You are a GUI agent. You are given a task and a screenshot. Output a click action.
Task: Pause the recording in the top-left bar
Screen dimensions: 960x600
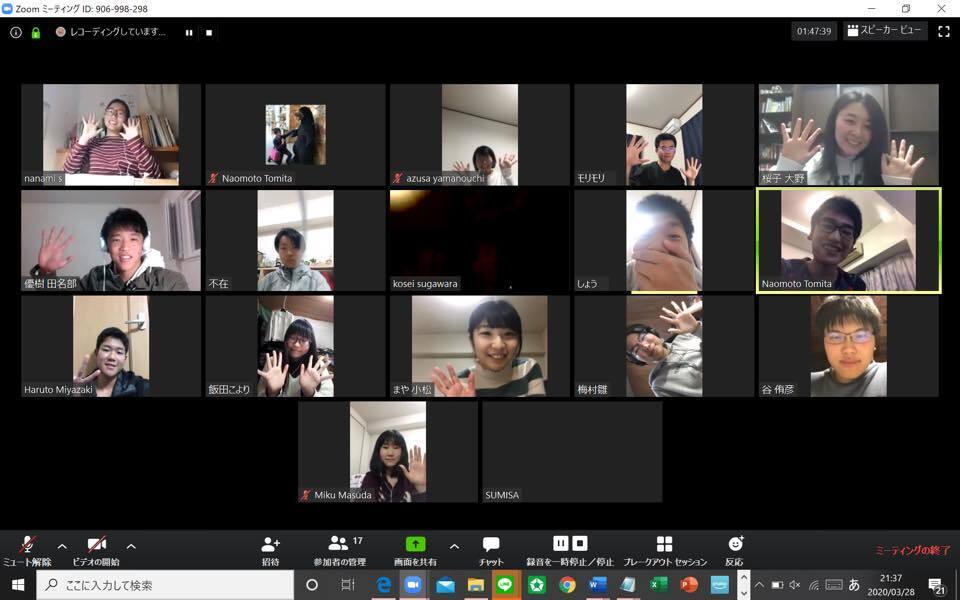click(189, 32)
